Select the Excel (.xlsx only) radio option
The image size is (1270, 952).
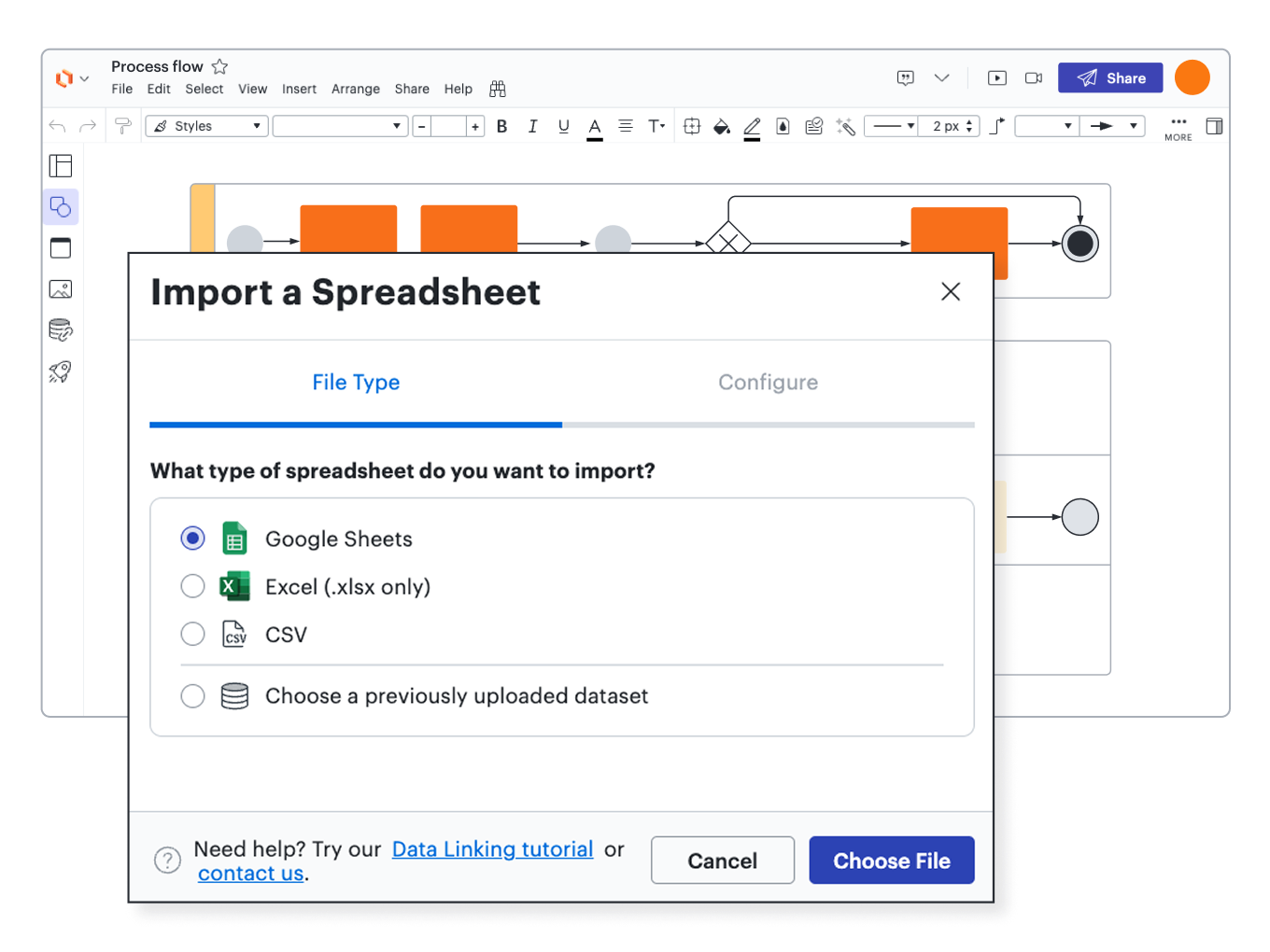tap(192, 586)
